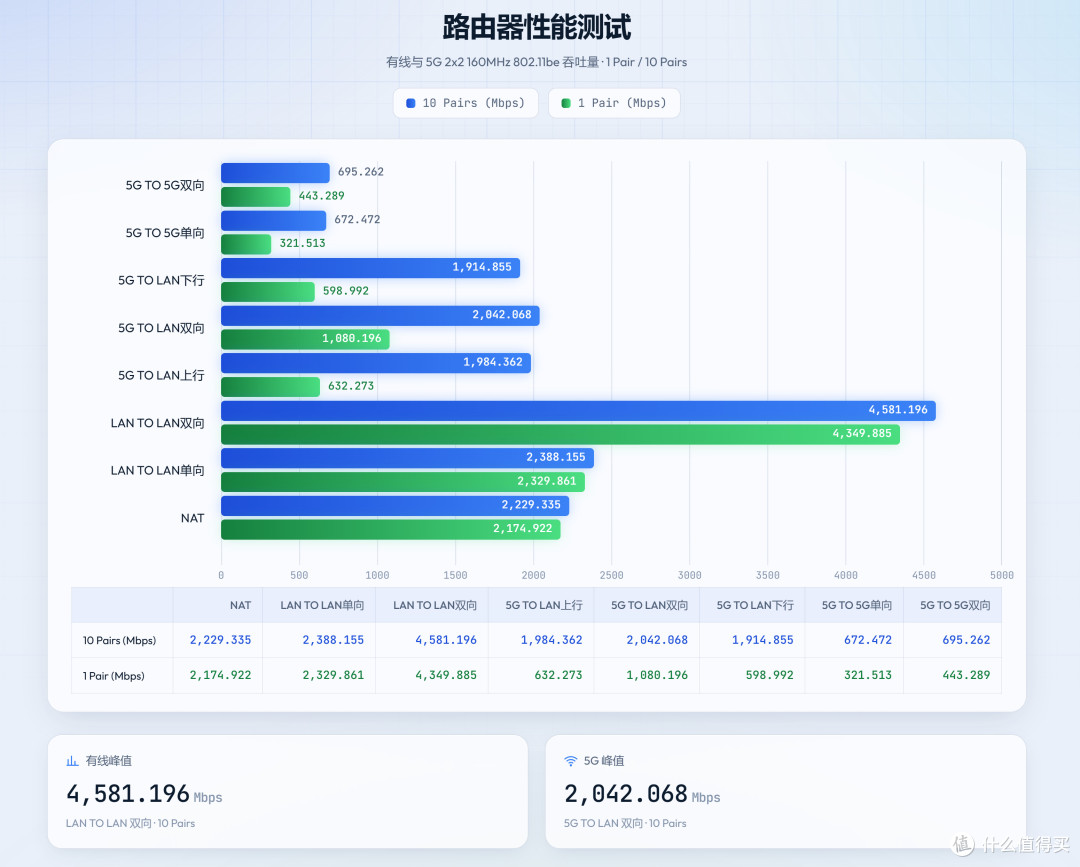Click the 5G TO 5G双向 table header
1080x867 pixels.
(955, 605)
